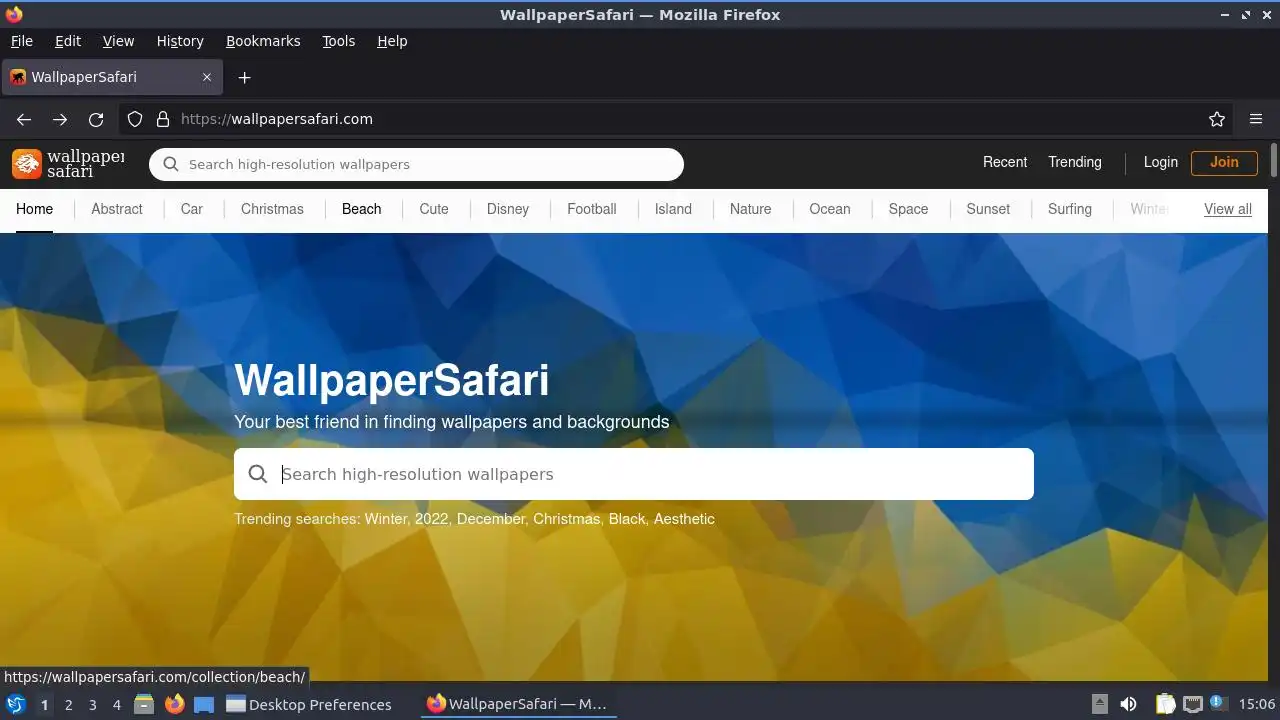Reload the page with the refresh icon
This screenshot has height=720, width=1280.
pyautogui.click(x=96, y=119)
